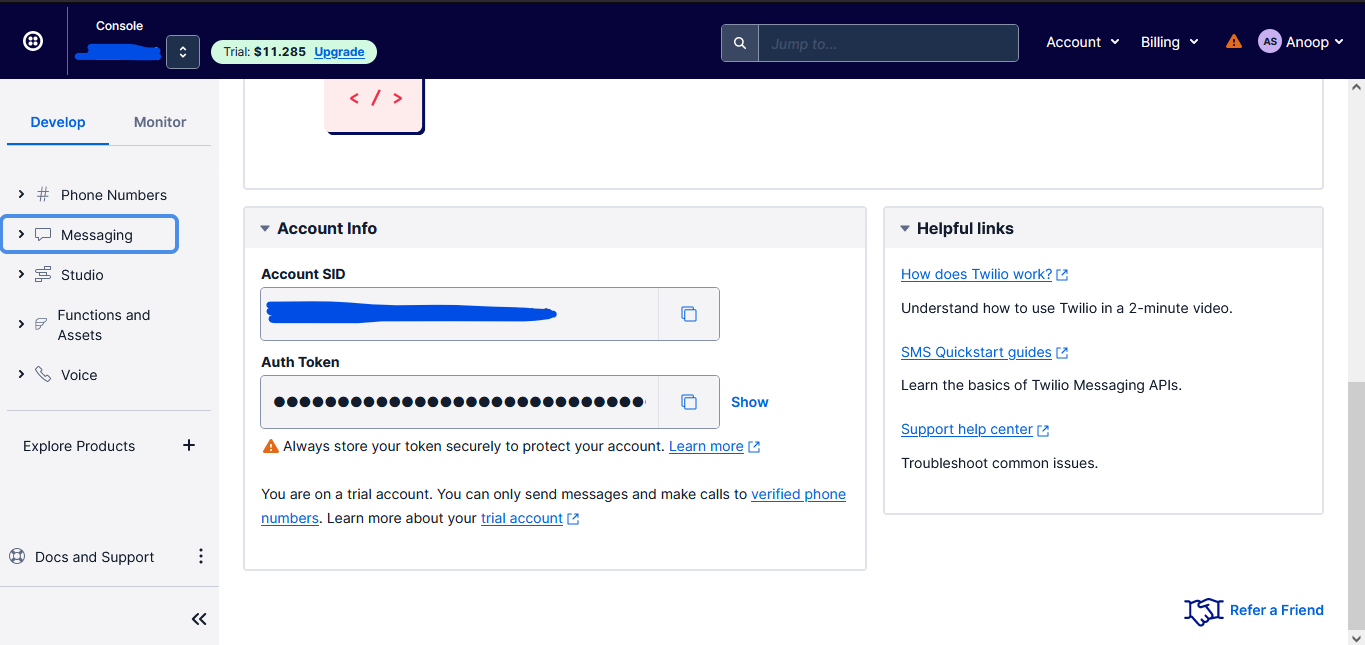Expand the Messaging section chevron
The width and height of the screenshot is (1365, 645).
click(x=21, y=234)
